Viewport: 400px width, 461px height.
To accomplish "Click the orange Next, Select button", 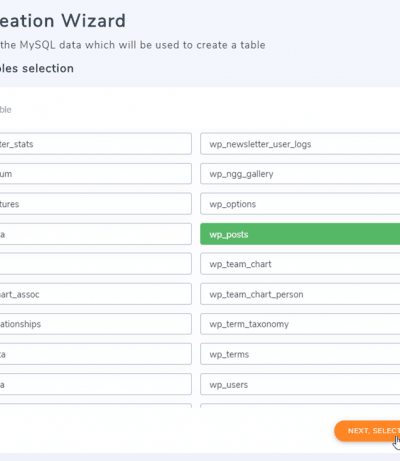I will (367, 431).
